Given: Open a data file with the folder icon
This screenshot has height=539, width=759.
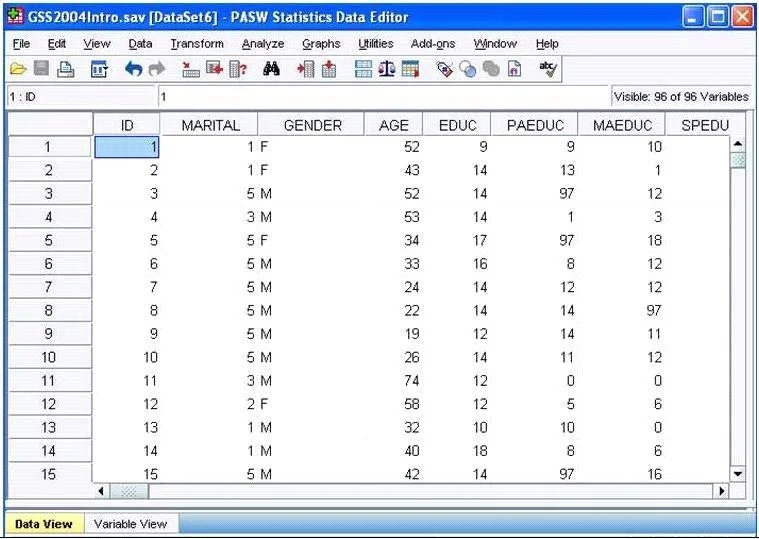Looking at the screenshot, I should coord(18,69).
